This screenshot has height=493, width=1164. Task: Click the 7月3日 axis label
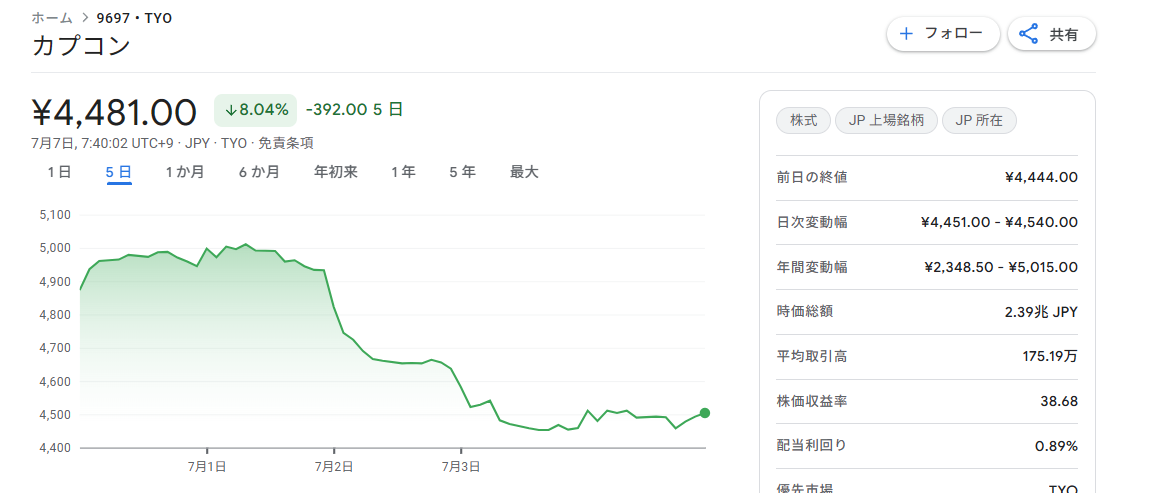461,466
